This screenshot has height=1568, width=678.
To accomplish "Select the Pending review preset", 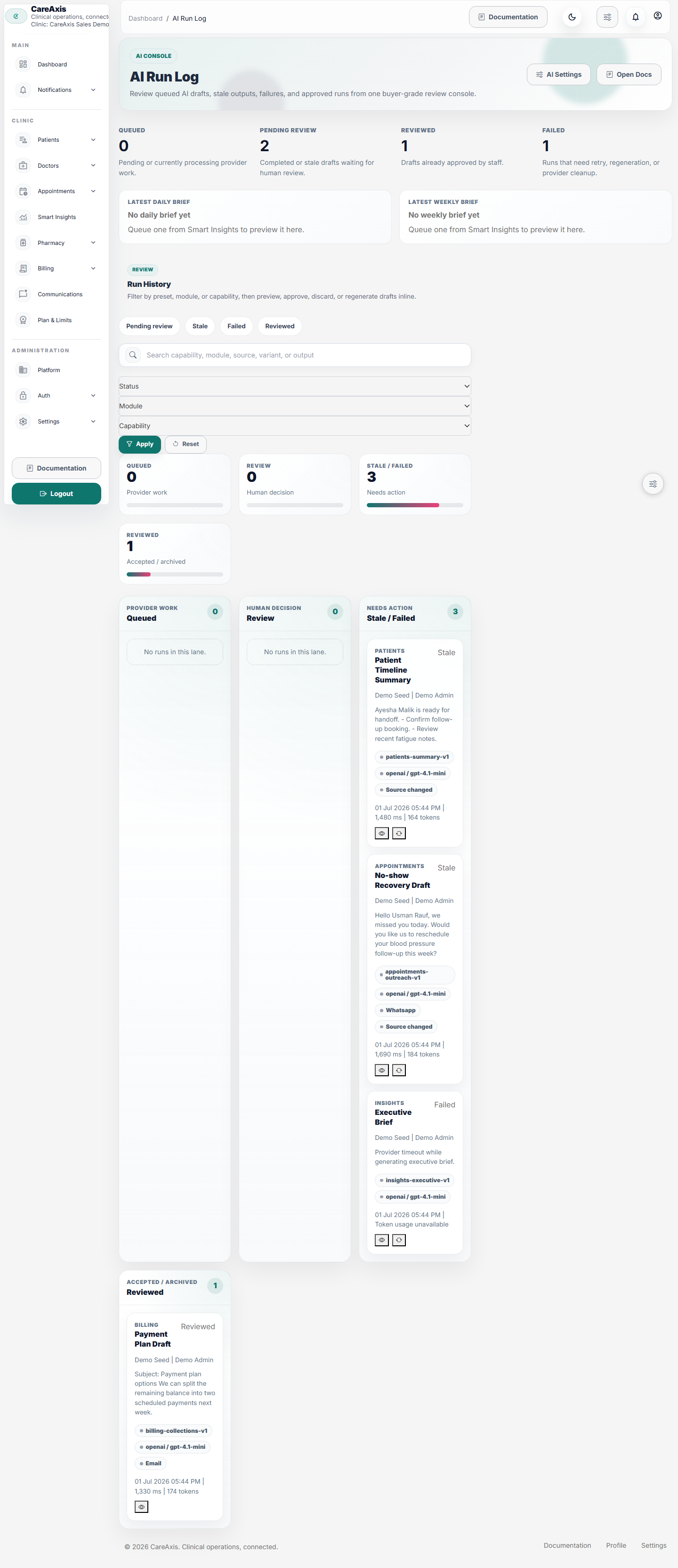I will coord(149,326).
